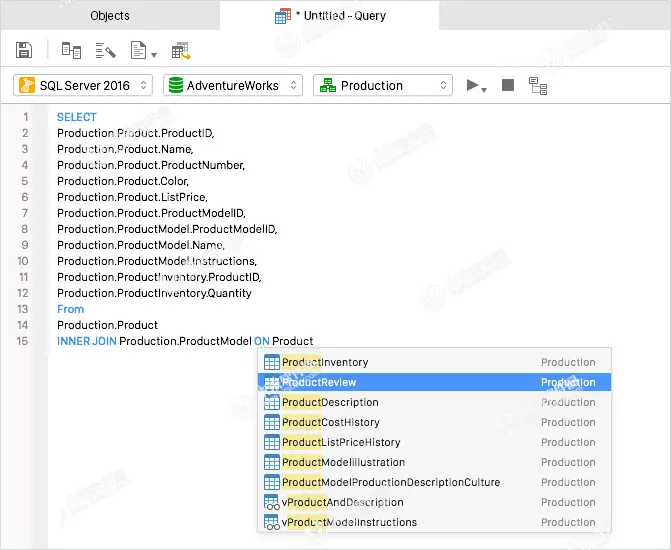Click Production.ProductModel.Instructions text
Viewport: 671px width, 550px height.
click(x=157, y=261)
